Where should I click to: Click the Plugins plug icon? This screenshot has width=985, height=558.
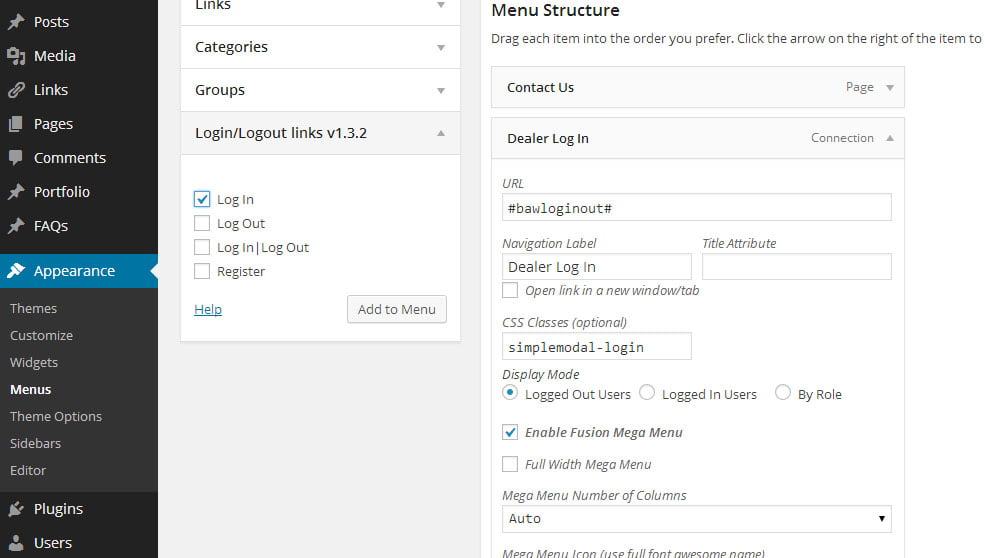[x=15, y=509]
